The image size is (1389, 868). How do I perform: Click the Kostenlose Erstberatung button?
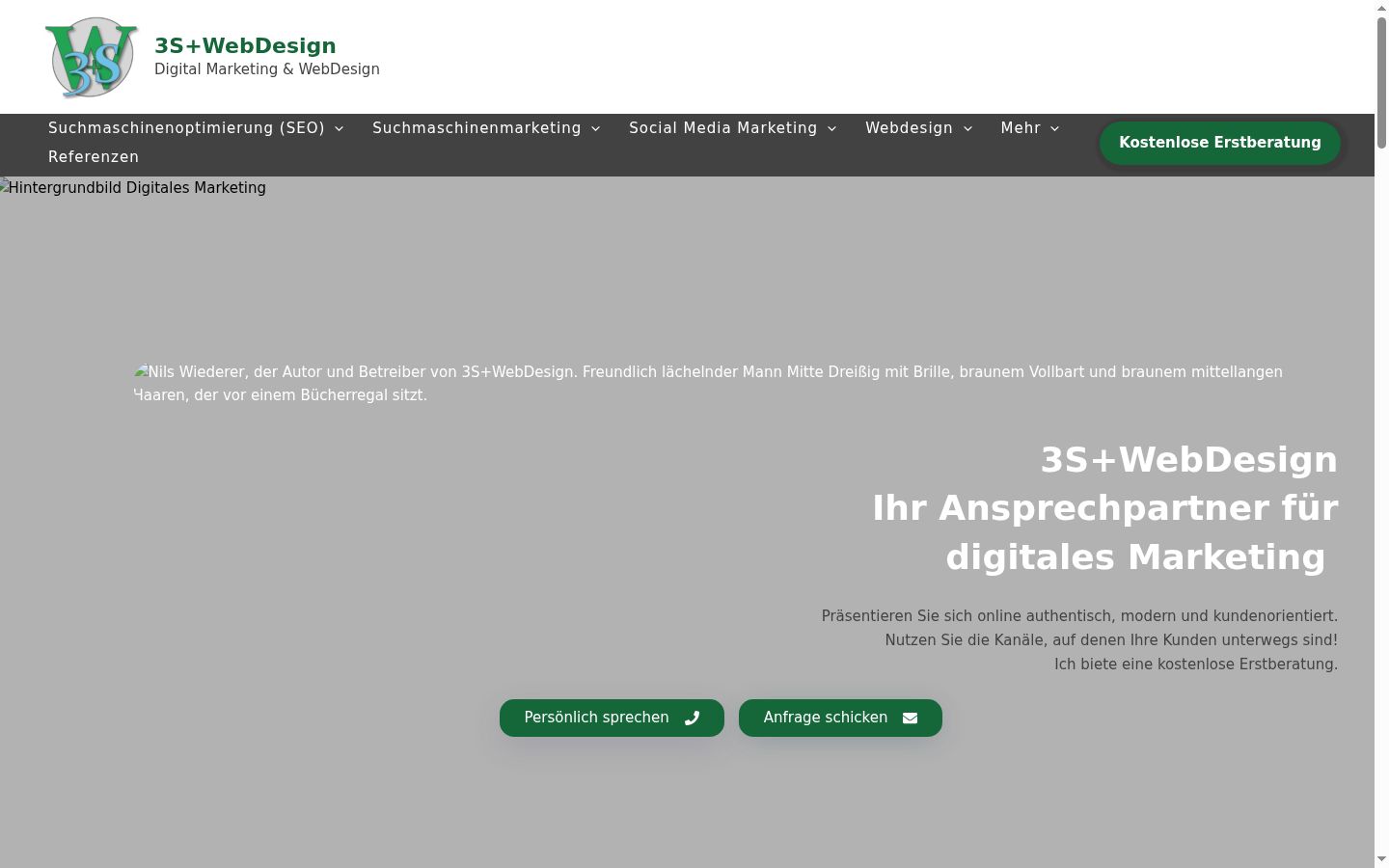pyautogui.click(x=1220, y=143)
